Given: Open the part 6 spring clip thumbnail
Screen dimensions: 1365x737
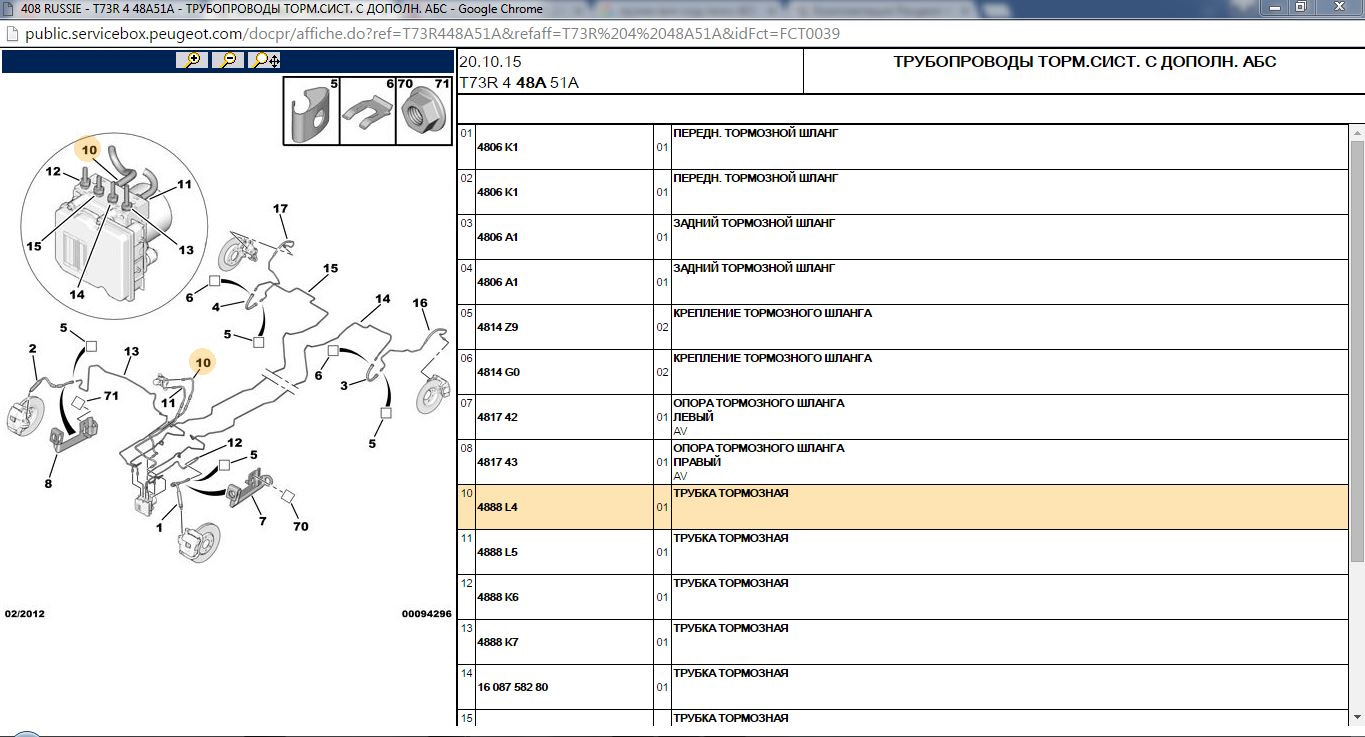Looking at the screenshot, I should tap(368, 111).
